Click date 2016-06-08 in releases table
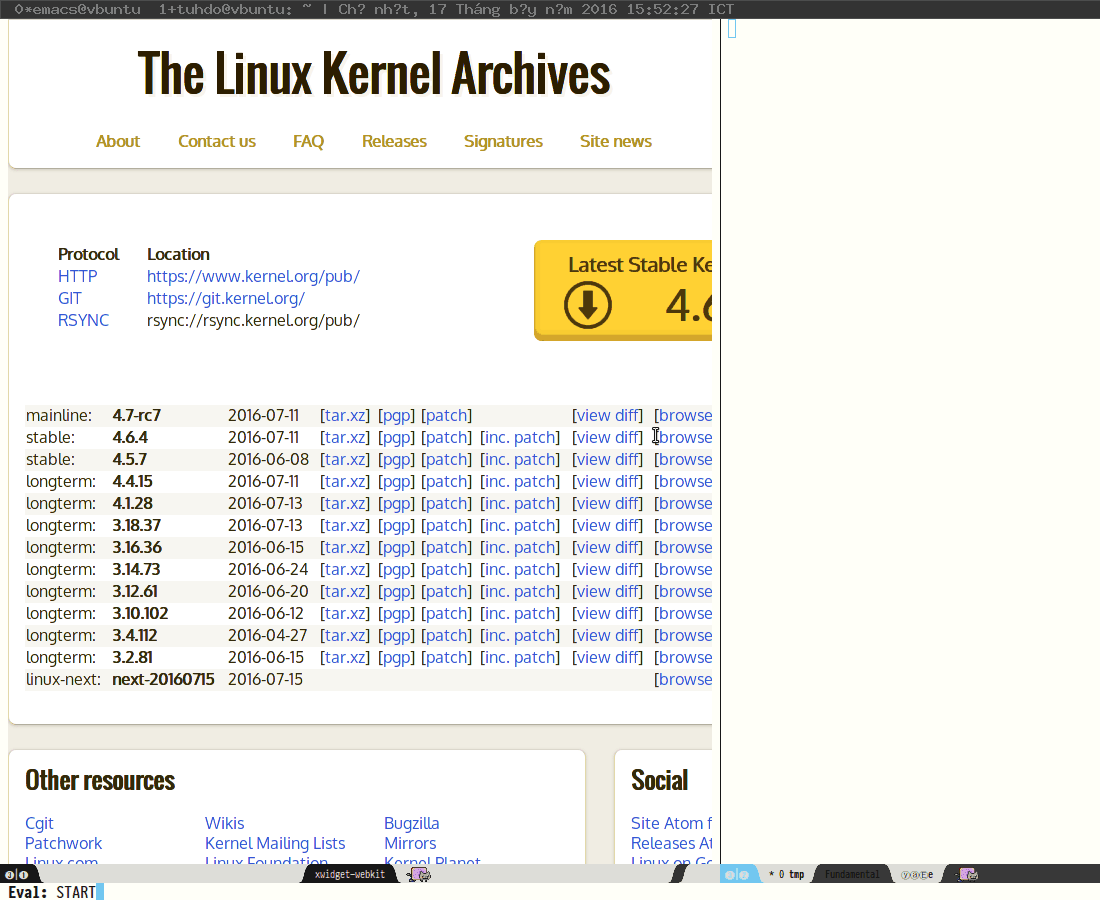Viewport: 1100px width, 900px height. coord(268,459)
